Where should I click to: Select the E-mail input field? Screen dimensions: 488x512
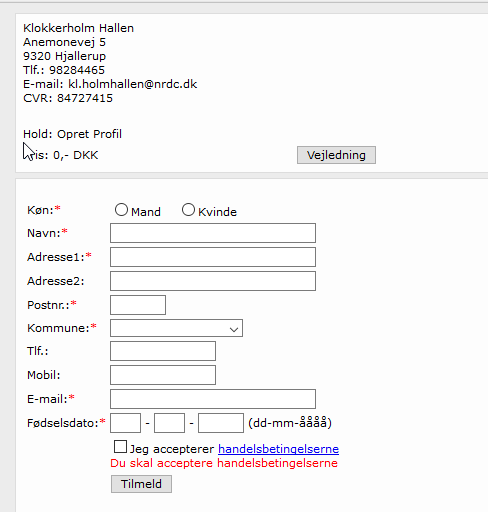coord(213,399)
